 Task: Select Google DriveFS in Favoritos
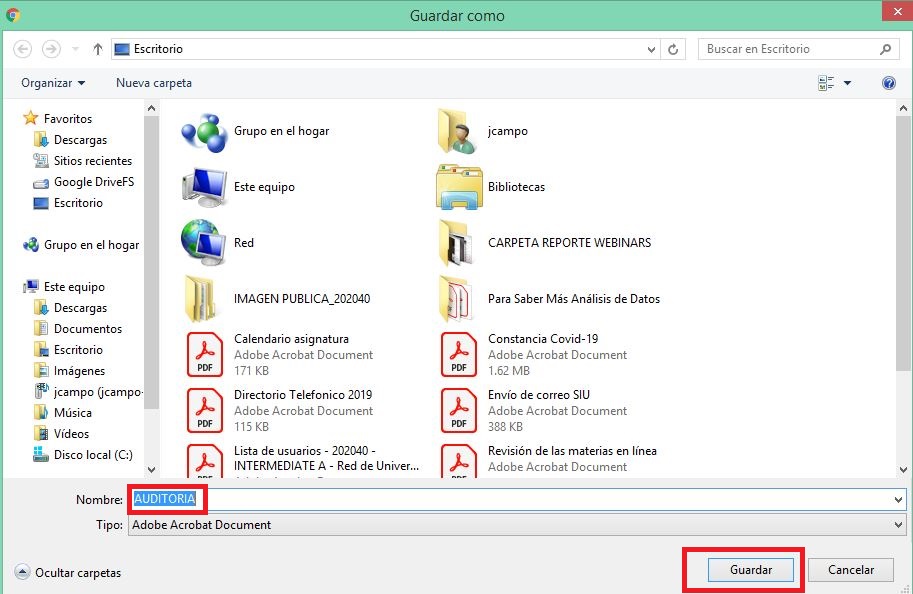point(93,182)
